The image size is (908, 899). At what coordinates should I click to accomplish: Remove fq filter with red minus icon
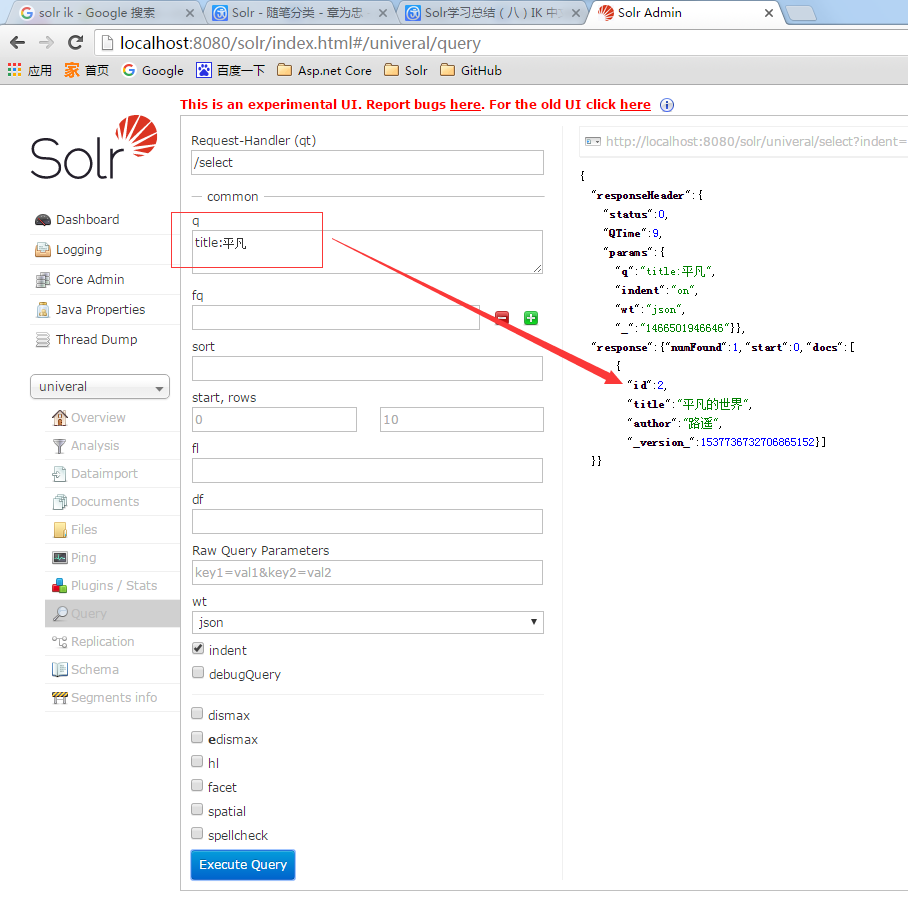[x=502, y=318]
